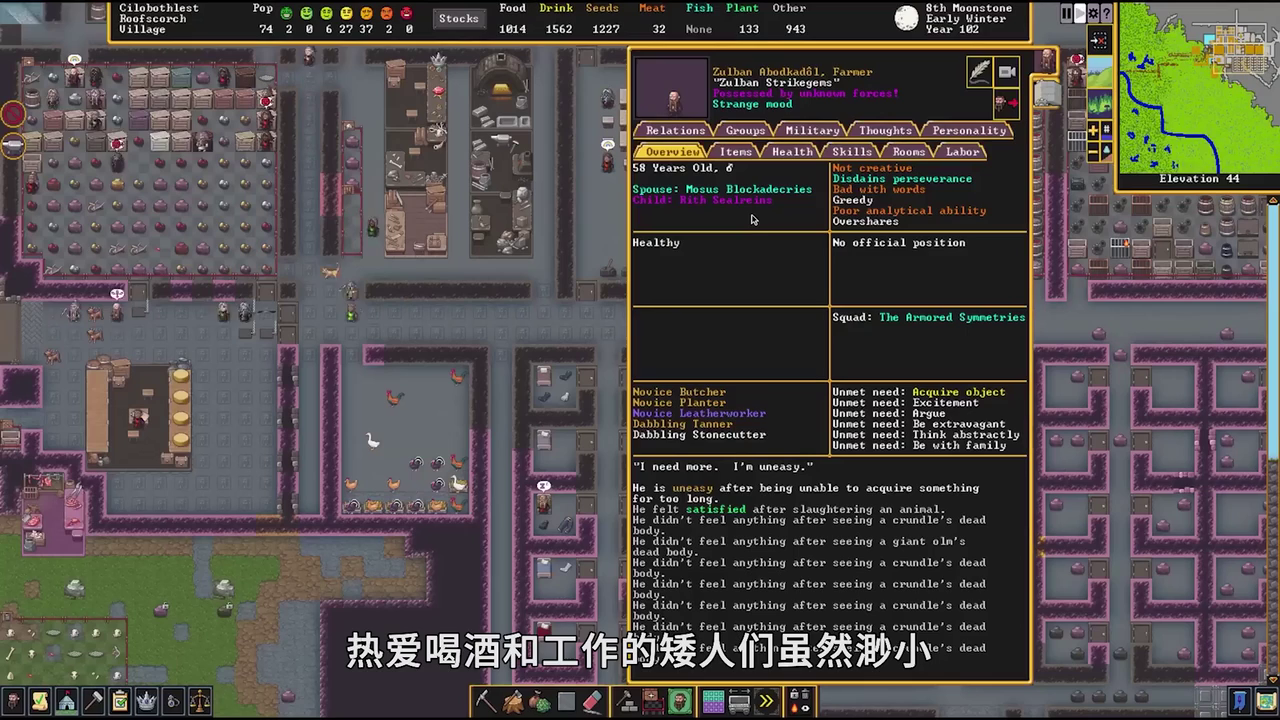Open the hauling minecart icon

(x=739, y=701)
